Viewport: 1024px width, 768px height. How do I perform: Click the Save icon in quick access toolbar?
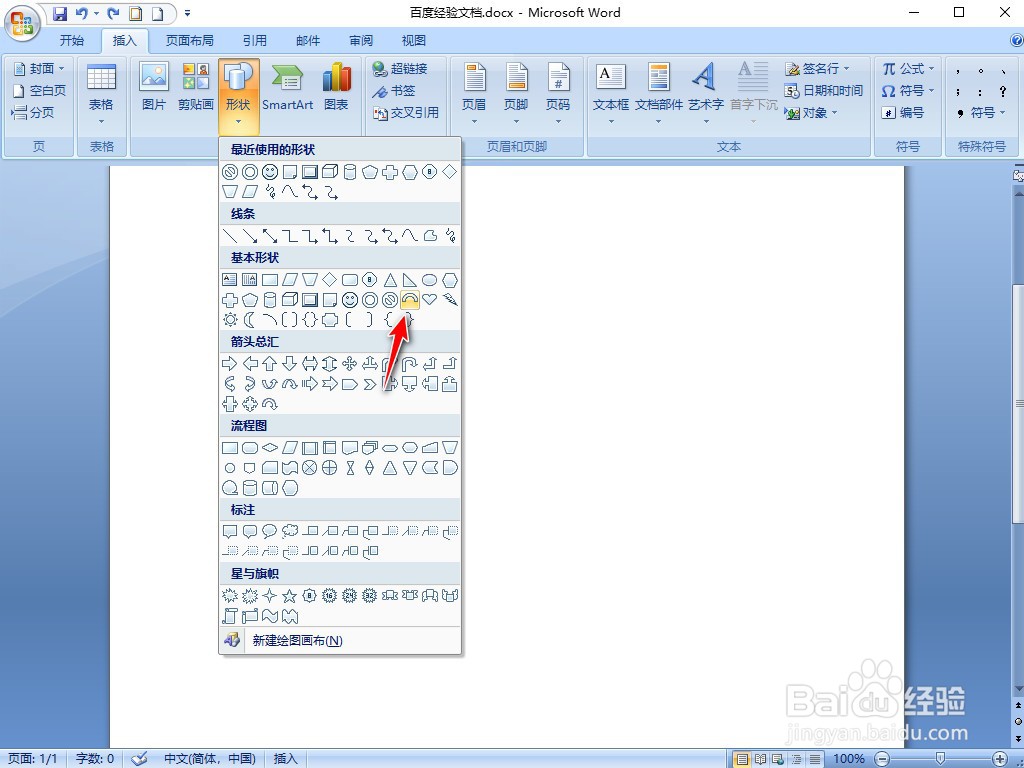tap(60, 13)
